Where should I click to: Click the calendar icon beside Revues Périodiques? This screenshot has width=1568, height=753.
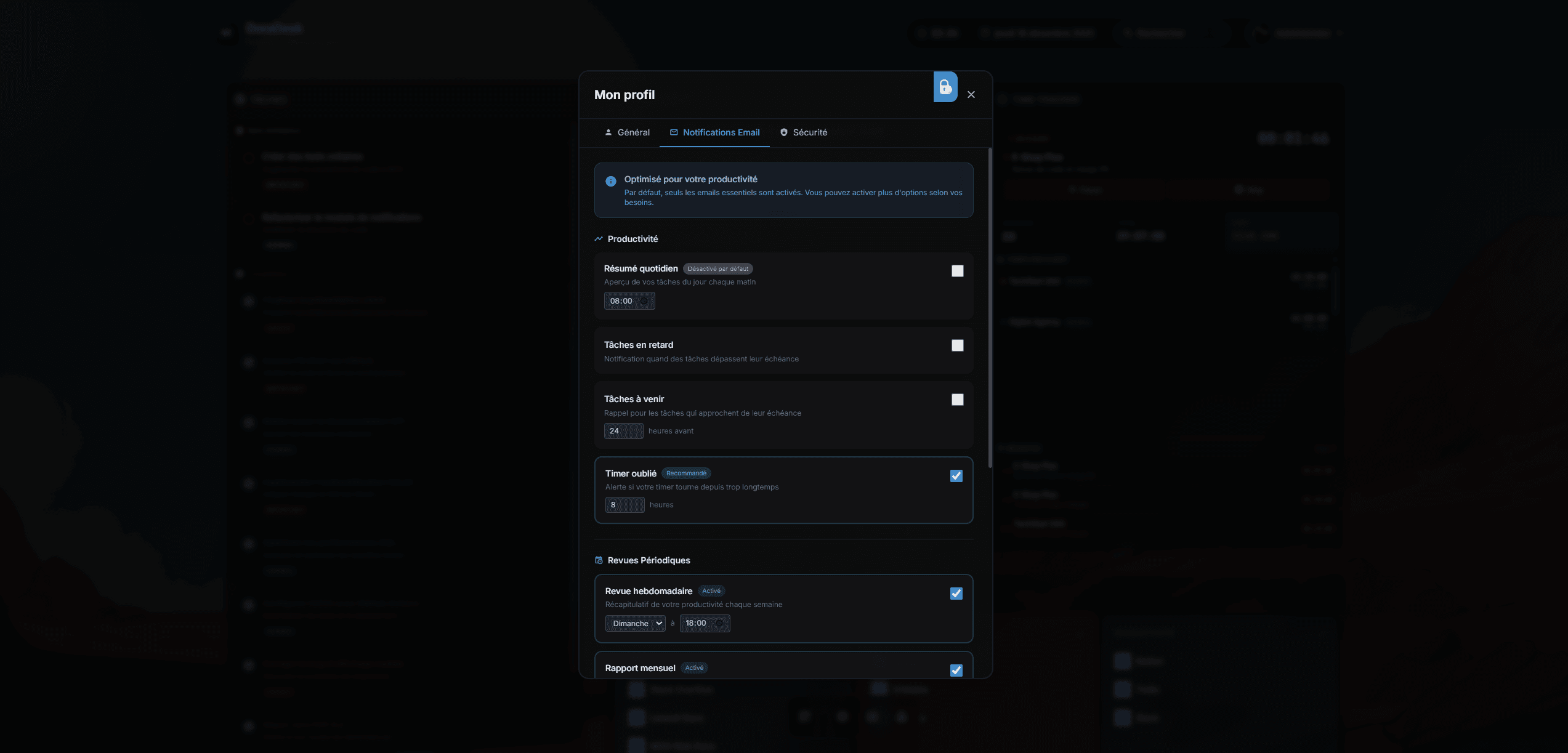pyautogui.click(x=599, y=560)
